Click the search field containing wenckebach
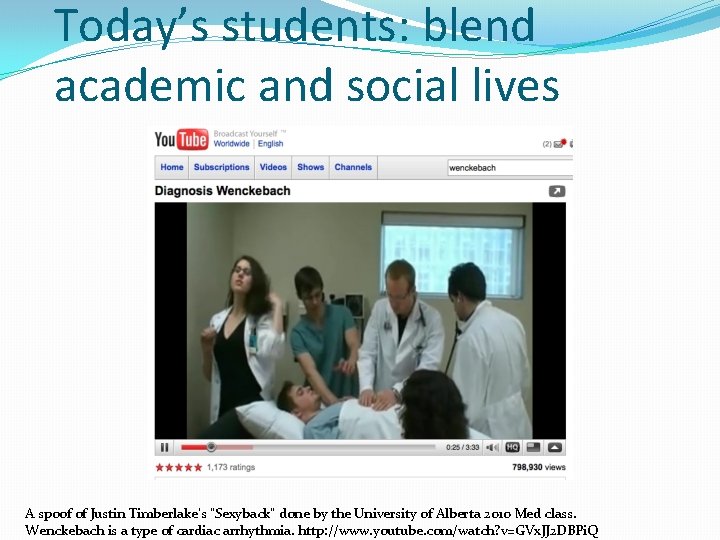This screenshot has width=720, height=540. [x=510, y=168]
